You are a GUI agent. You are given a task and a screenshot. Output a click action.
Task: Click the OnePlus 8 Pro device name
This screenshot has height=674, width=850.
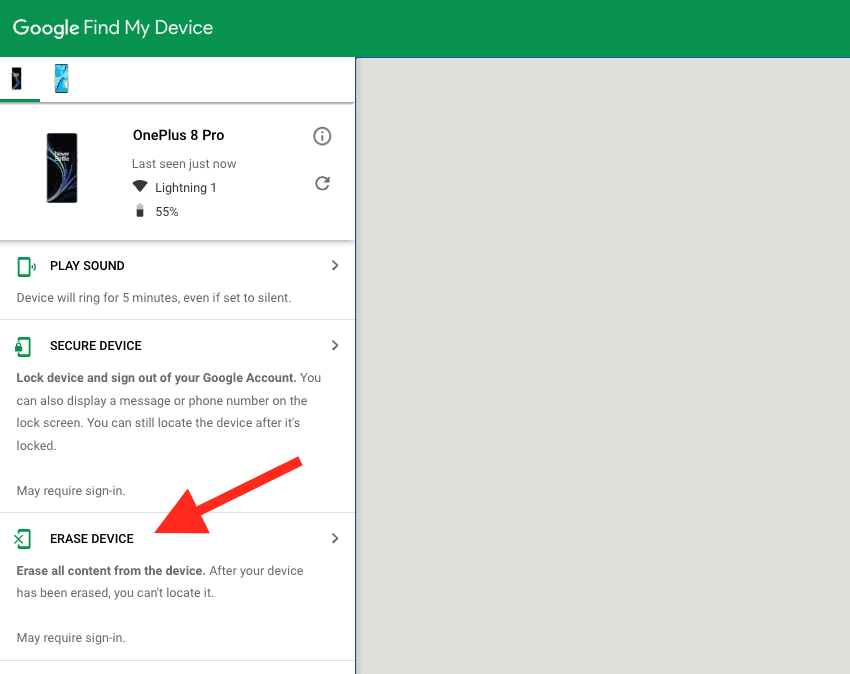(178, 136)
